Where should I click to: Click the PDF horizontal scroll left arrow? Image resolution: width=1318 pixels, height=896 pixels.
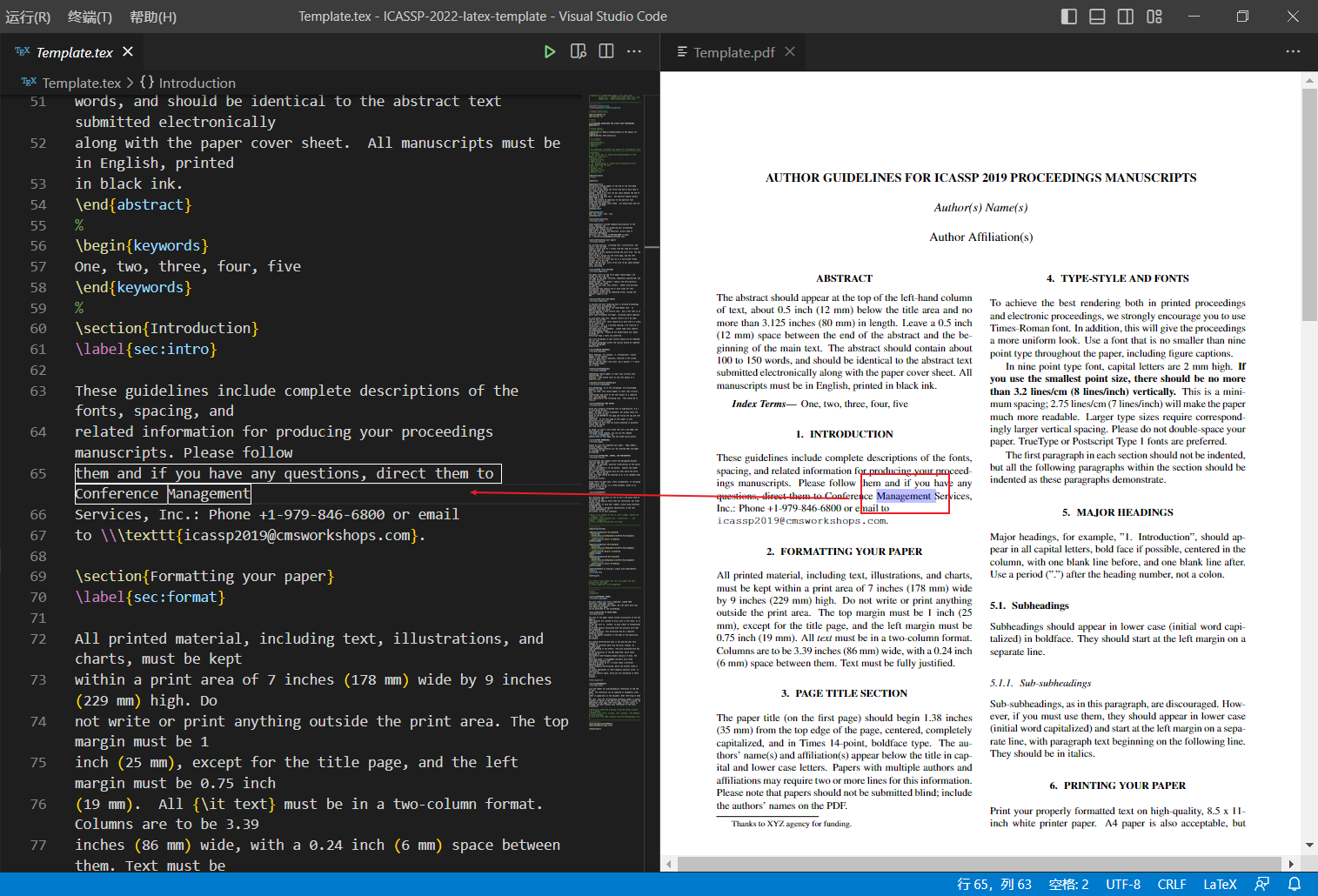tap(668, 864)
